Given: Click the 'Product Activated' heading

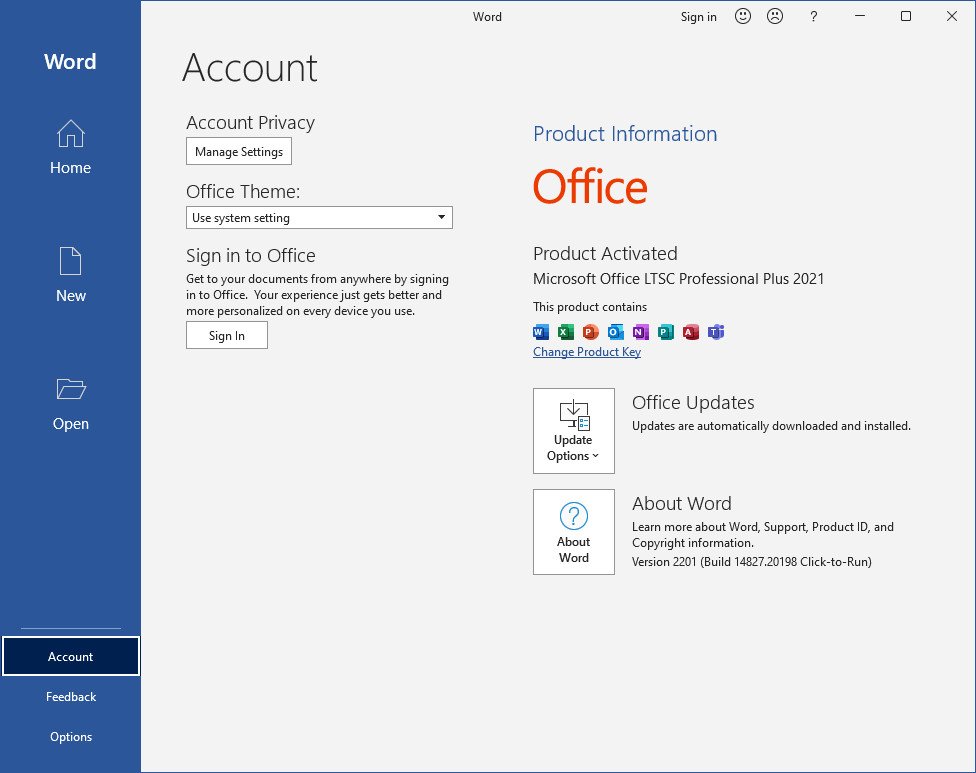Looking at the screenshot, I should [x=605, y=253].
